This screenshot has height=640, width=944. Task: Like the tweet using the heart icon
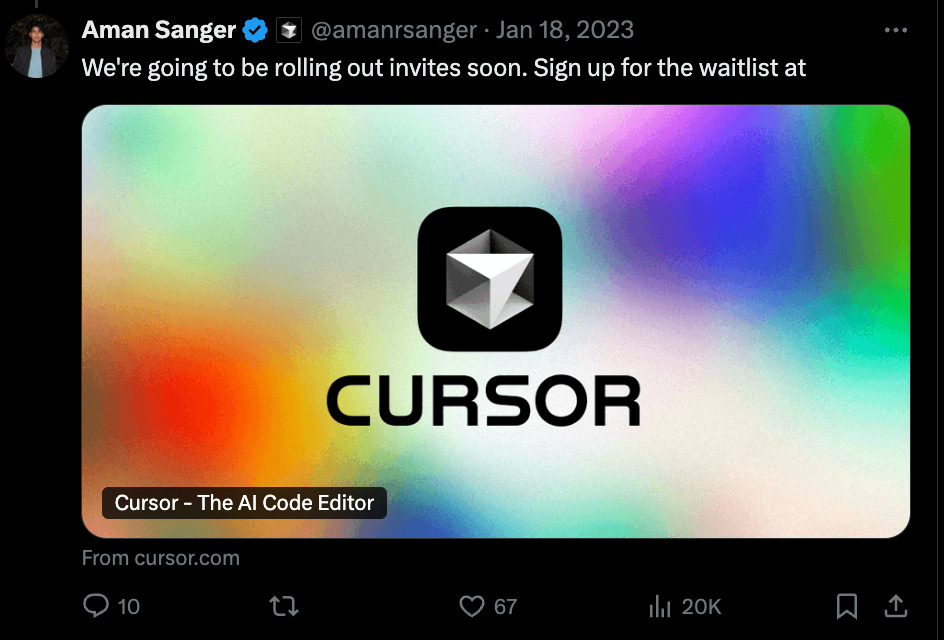click(471, 606)
